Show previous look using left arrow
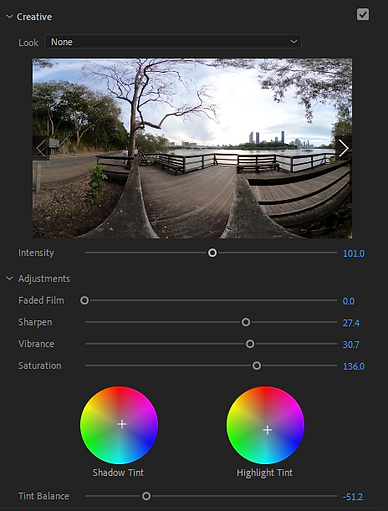 pyautogui.click(x=41, y=148)
